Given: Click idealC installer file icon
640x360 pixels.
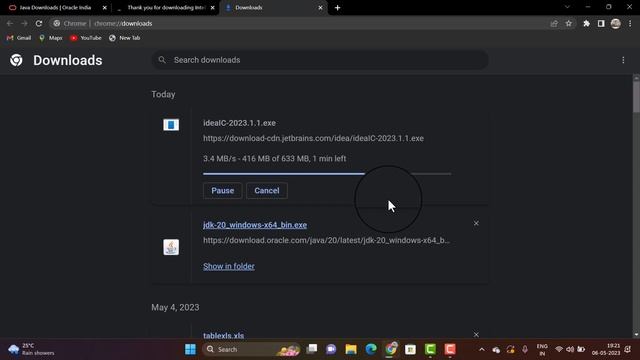Looking at the screenshot, I should [x=171, y=124].
